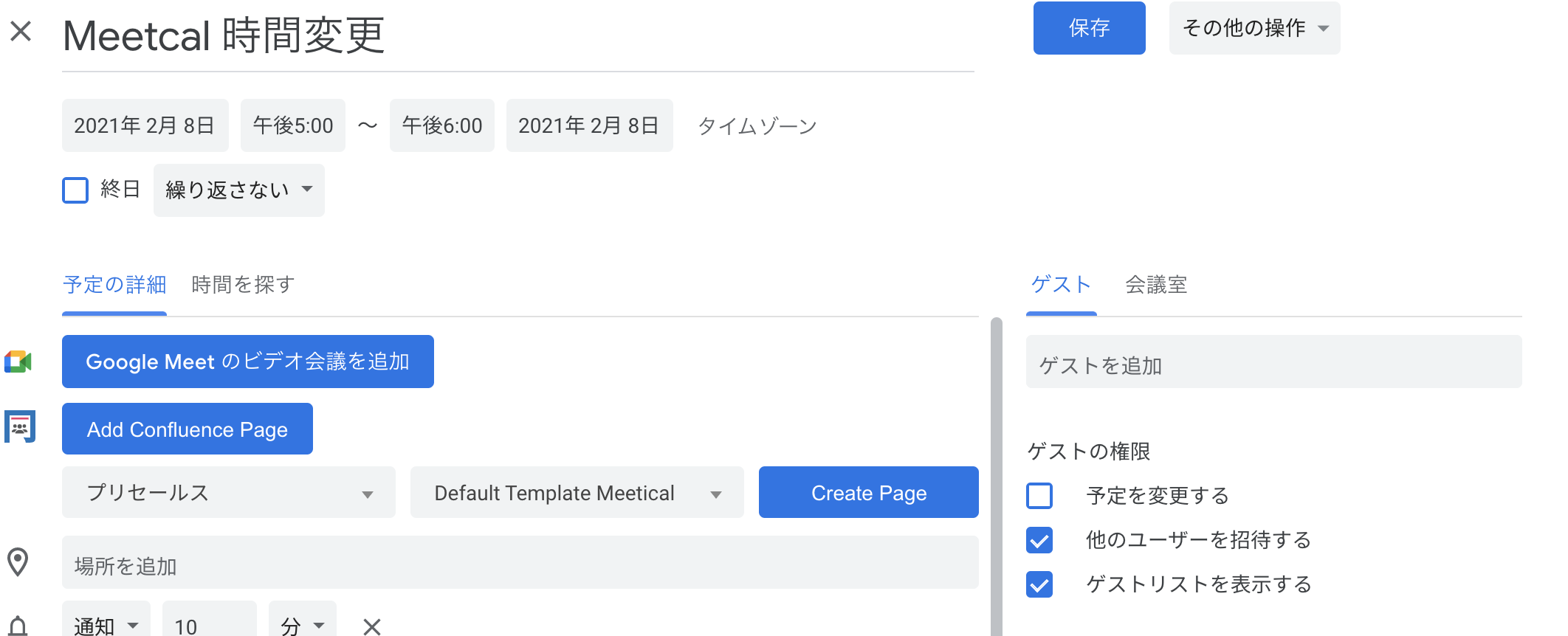Close the event editor with the X icon
Viewport: 1568px width, 636px height.
(21, 31)
